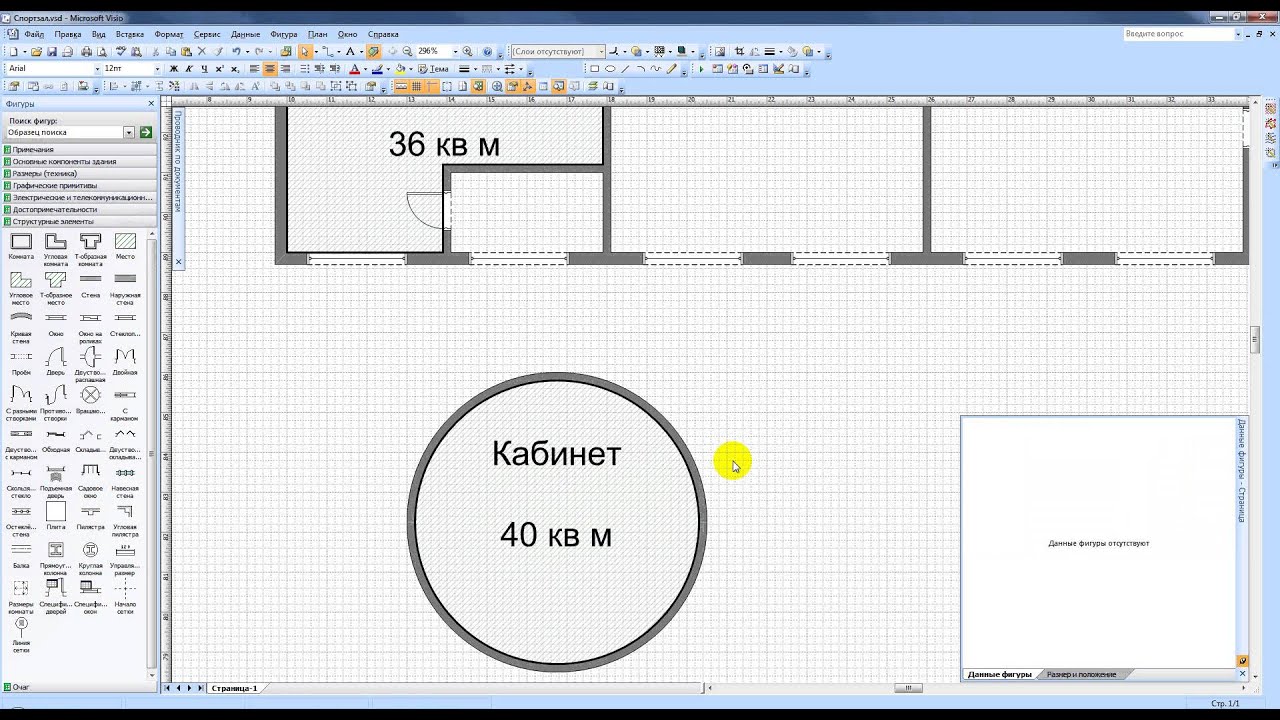Screen dimensions: 1280x720
Task: Set text alignment to left
Action: [254, 69]
